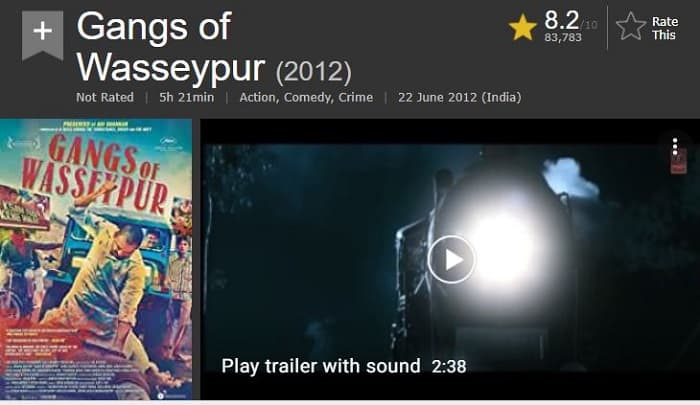
Task: Click the Not Rated certificate label
Action: click(x=105, y=97)
